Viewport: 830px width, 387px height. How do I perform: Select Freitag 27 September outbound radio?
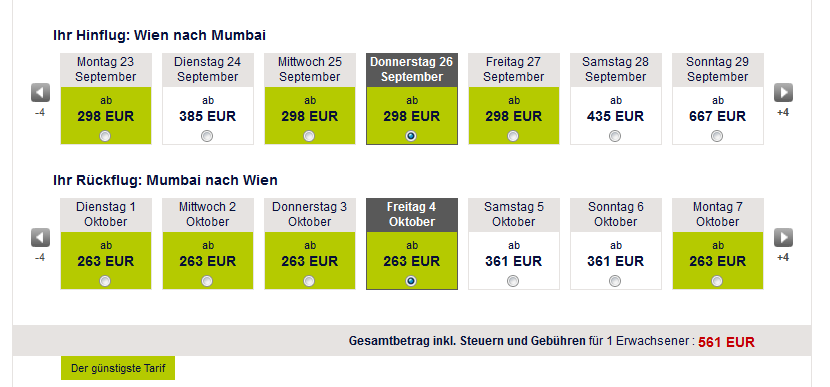click(x=513, y=136)
